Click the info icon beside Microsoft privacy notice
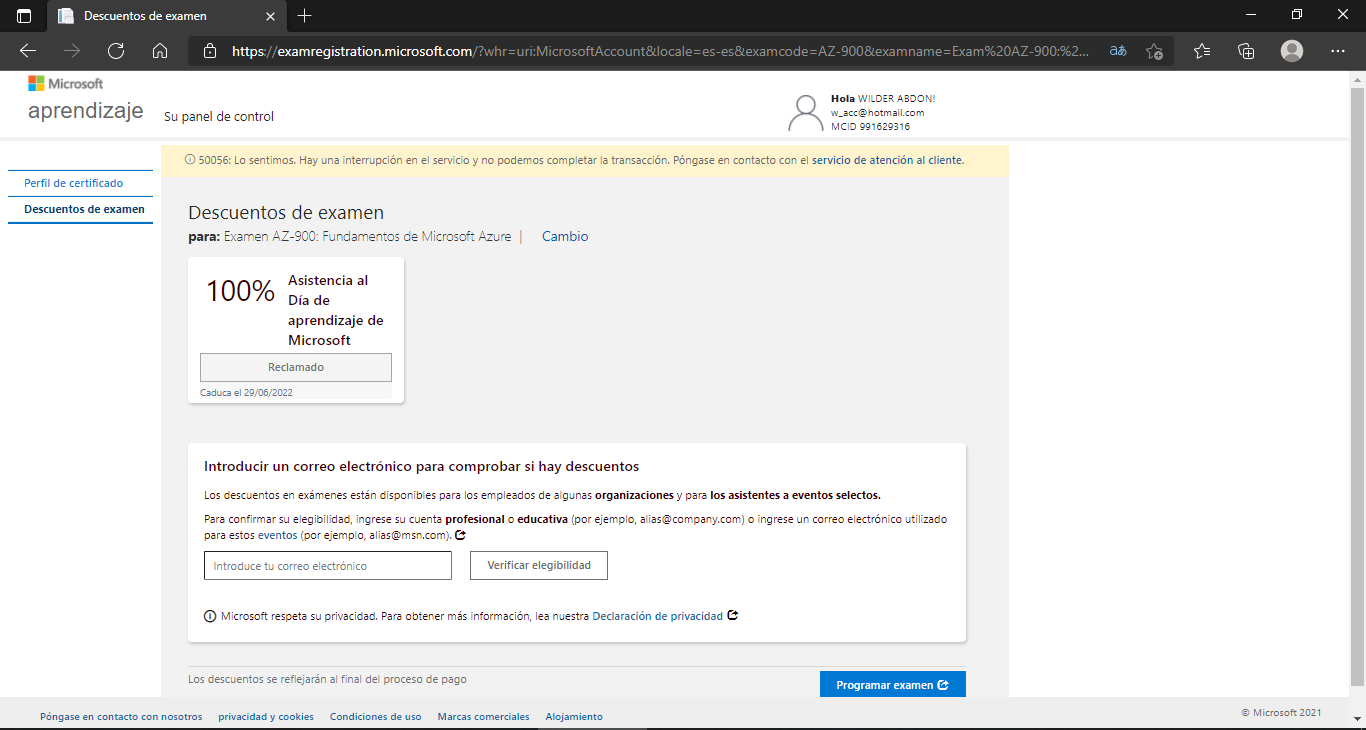The image size is (1366, 730). (210, 615)
